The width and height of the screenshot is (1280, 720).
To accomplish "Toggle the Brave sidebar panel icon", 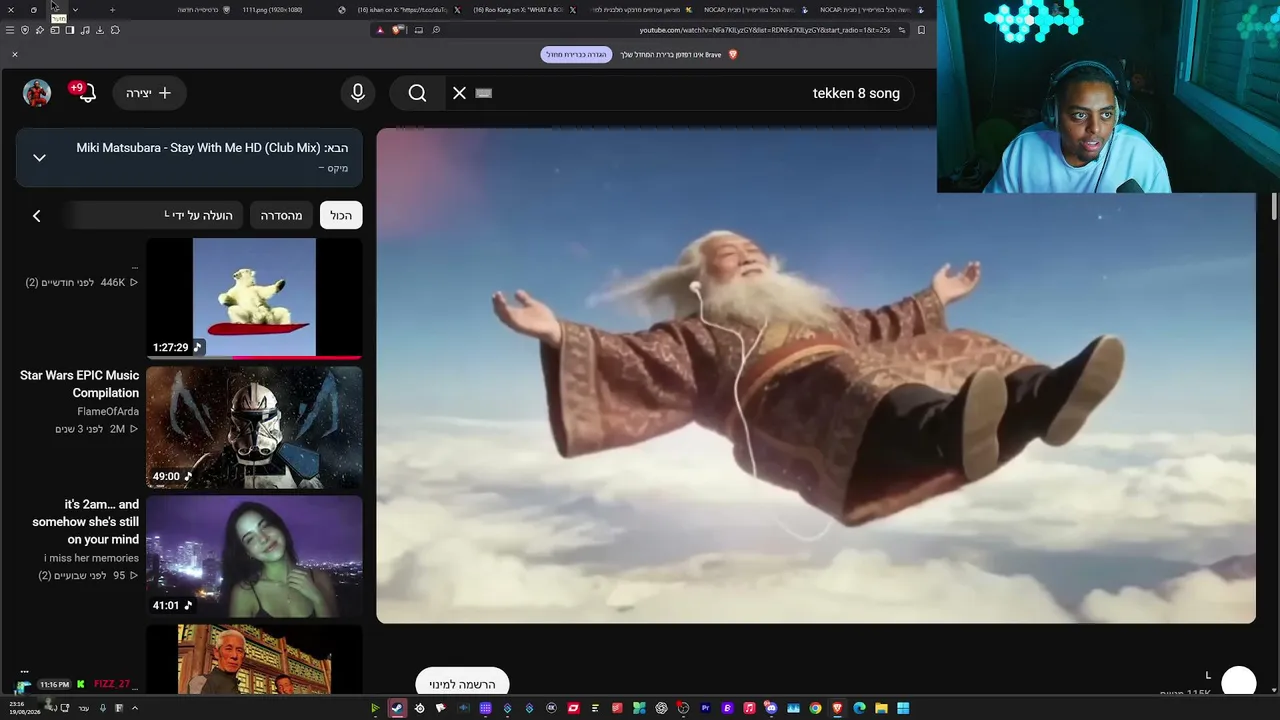I will (70, 30).
